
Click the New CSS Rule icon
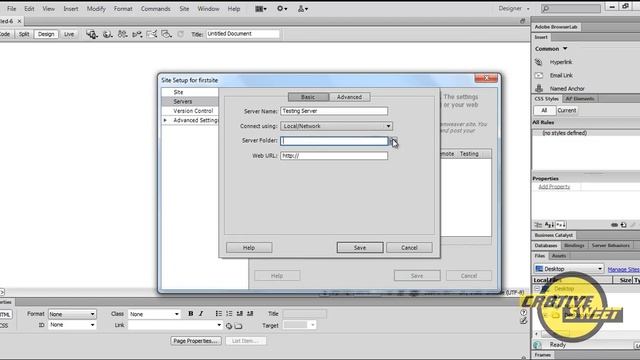pos(623,225)
